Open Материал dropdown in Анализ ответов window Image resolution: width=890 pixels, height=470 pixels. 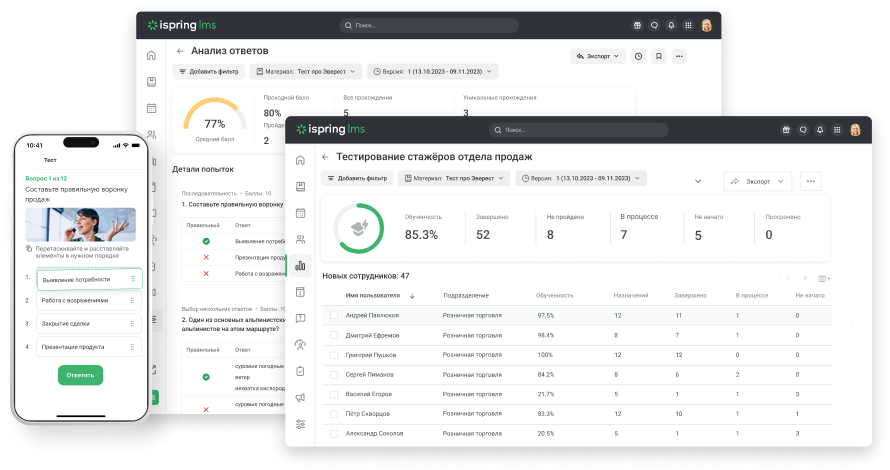click(x=305, y=72)
